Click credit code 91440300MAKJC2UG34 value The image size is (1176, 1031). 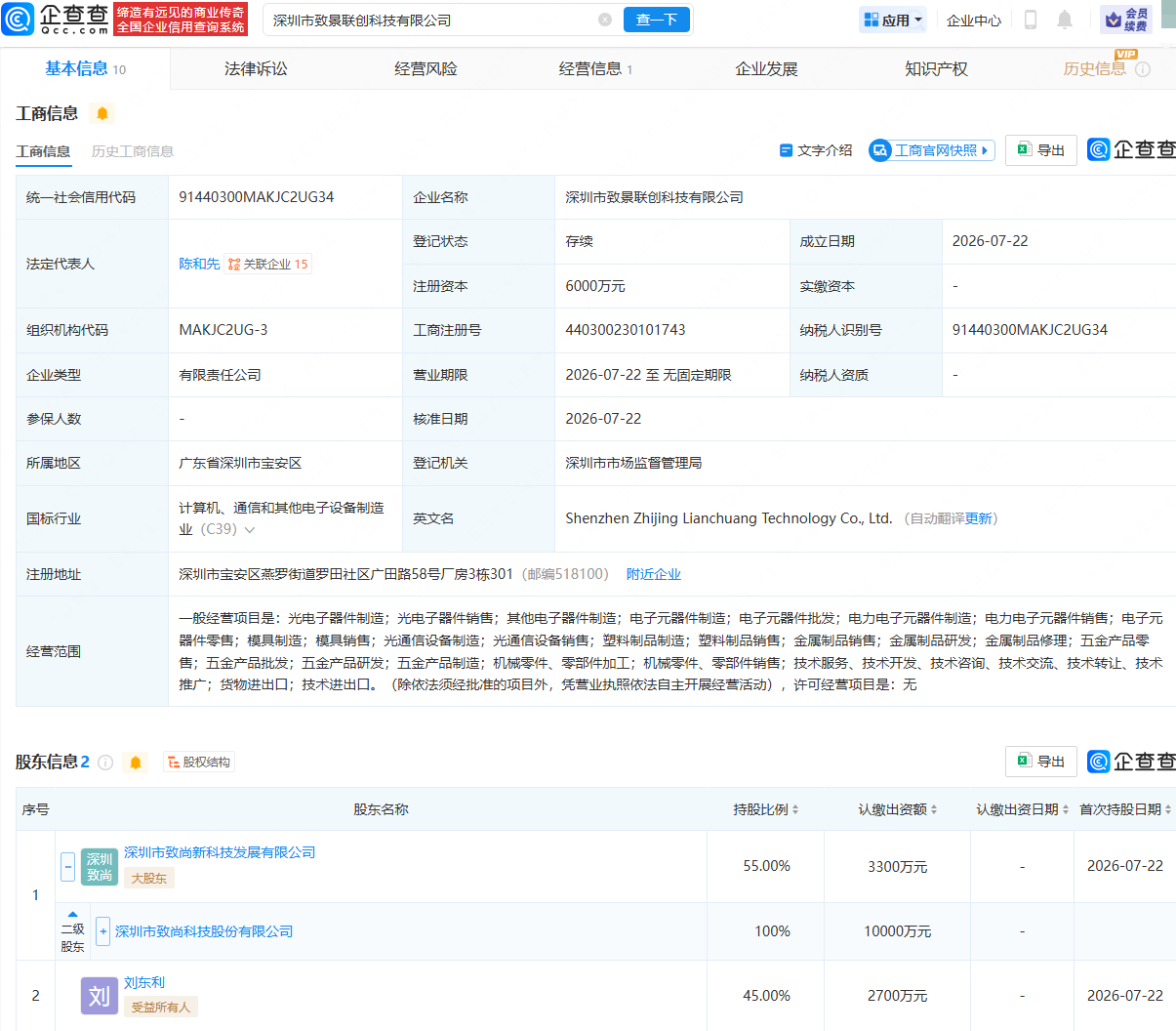tap(257, 197)
